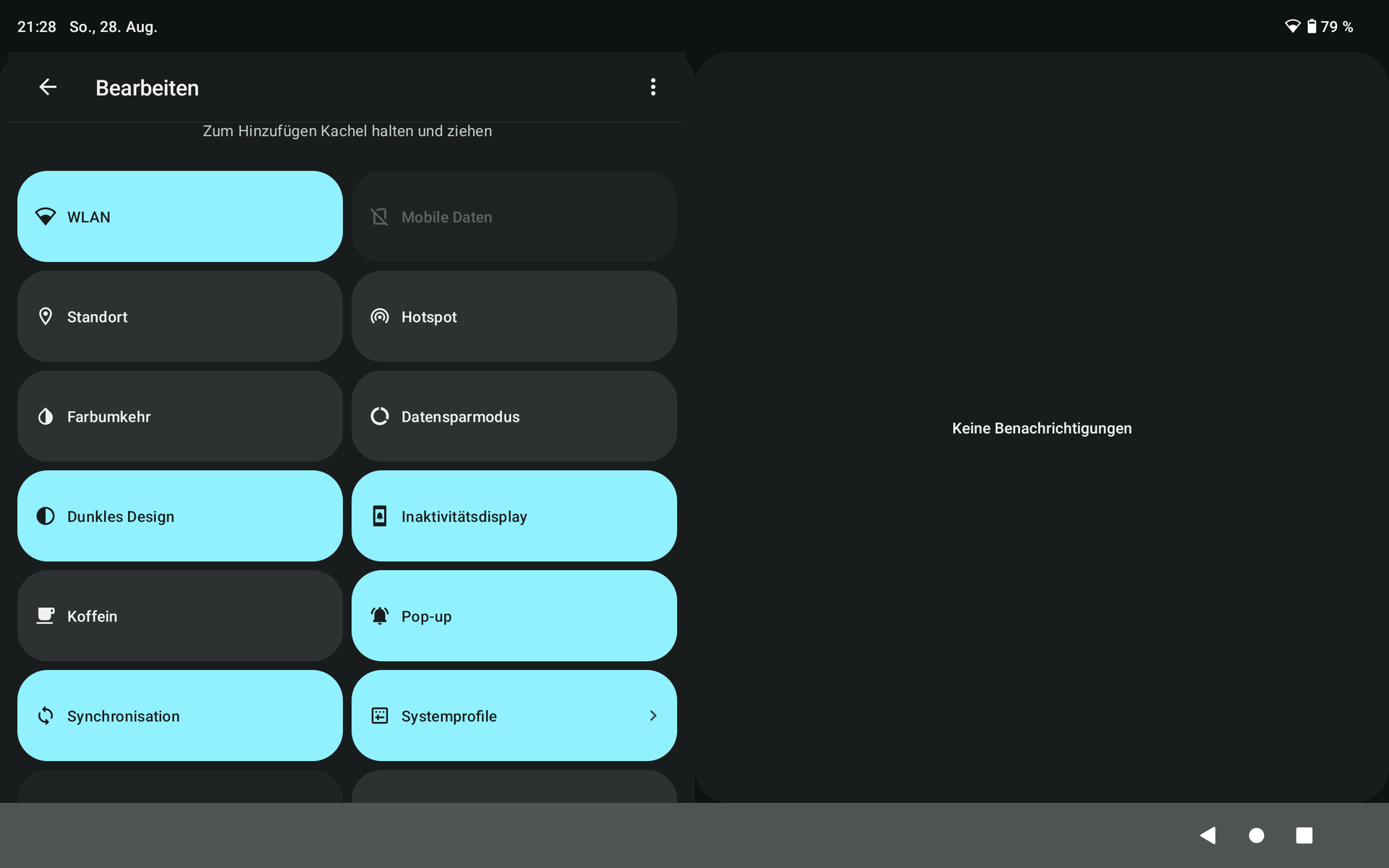Tap the Koffein coffee cup icon
This screenshot has width=1389, height=868.
point(46,616)
